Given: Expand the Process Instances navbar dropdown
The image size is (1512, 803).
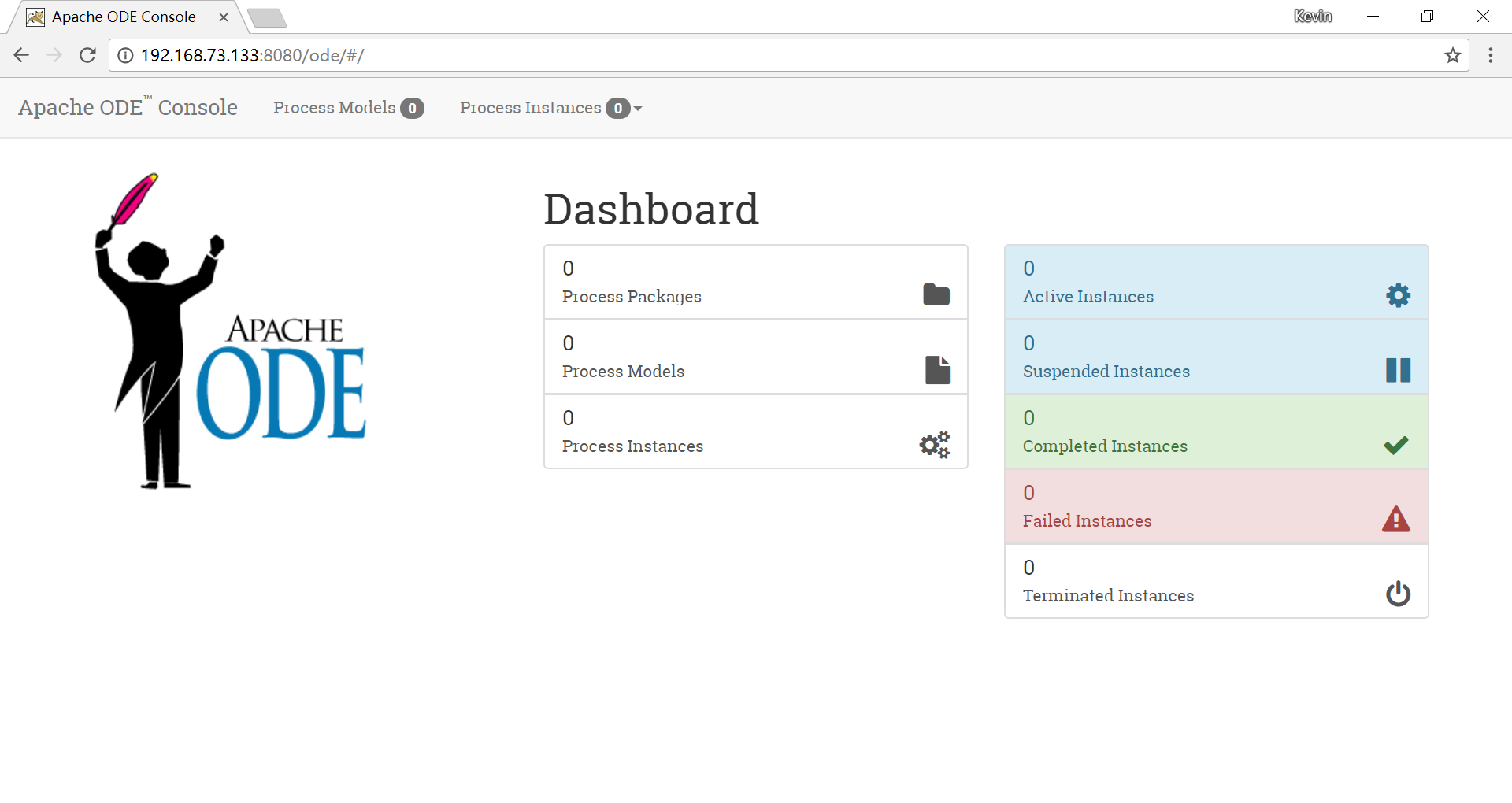Looking at the screenshot, I should (x=550, y=108).
